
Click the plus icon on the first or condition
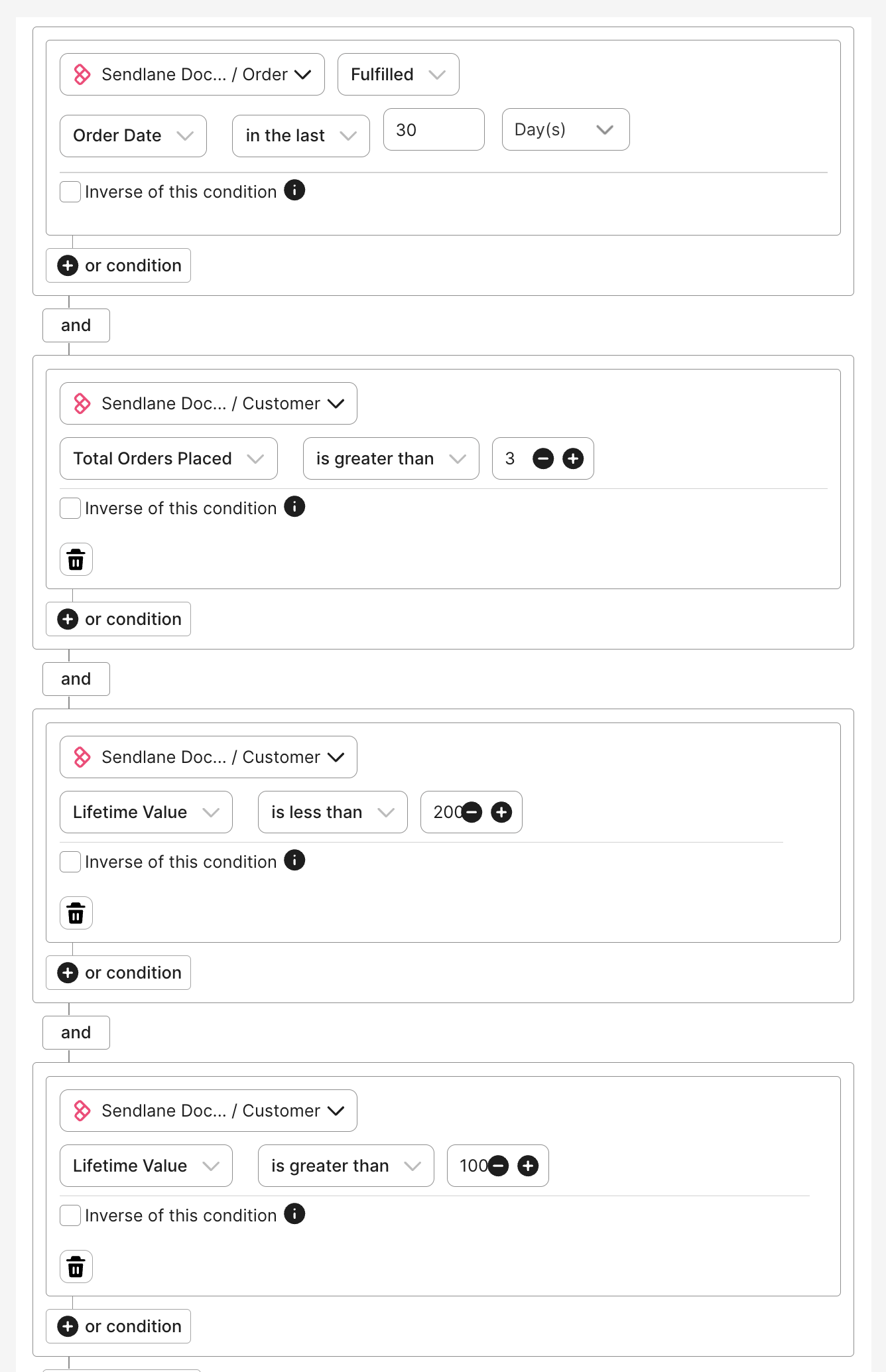68,265
